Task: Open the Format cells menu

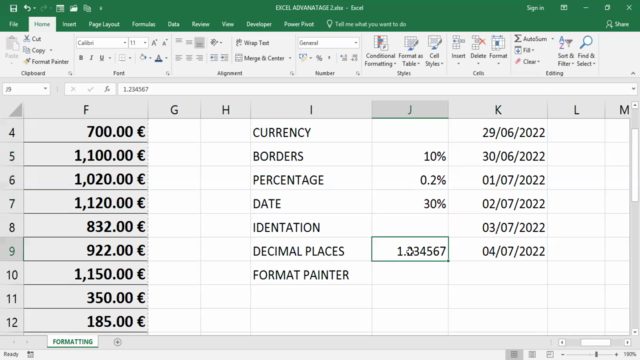Action: (498, 51)
